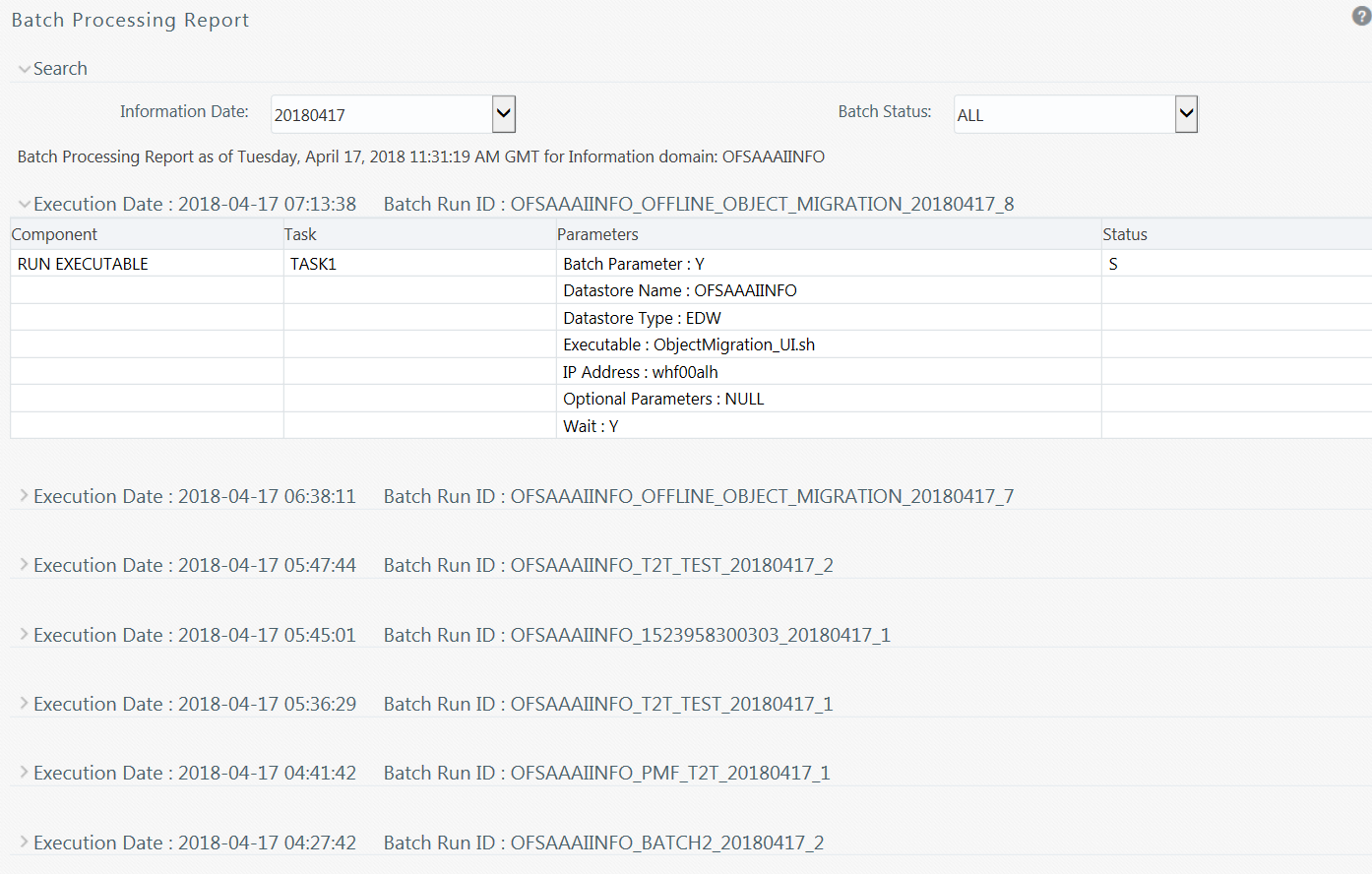Click the TASK1 task name
The height and width of the screenshot is (874, 1372).
pyautogui.click(x=313, y=263)
